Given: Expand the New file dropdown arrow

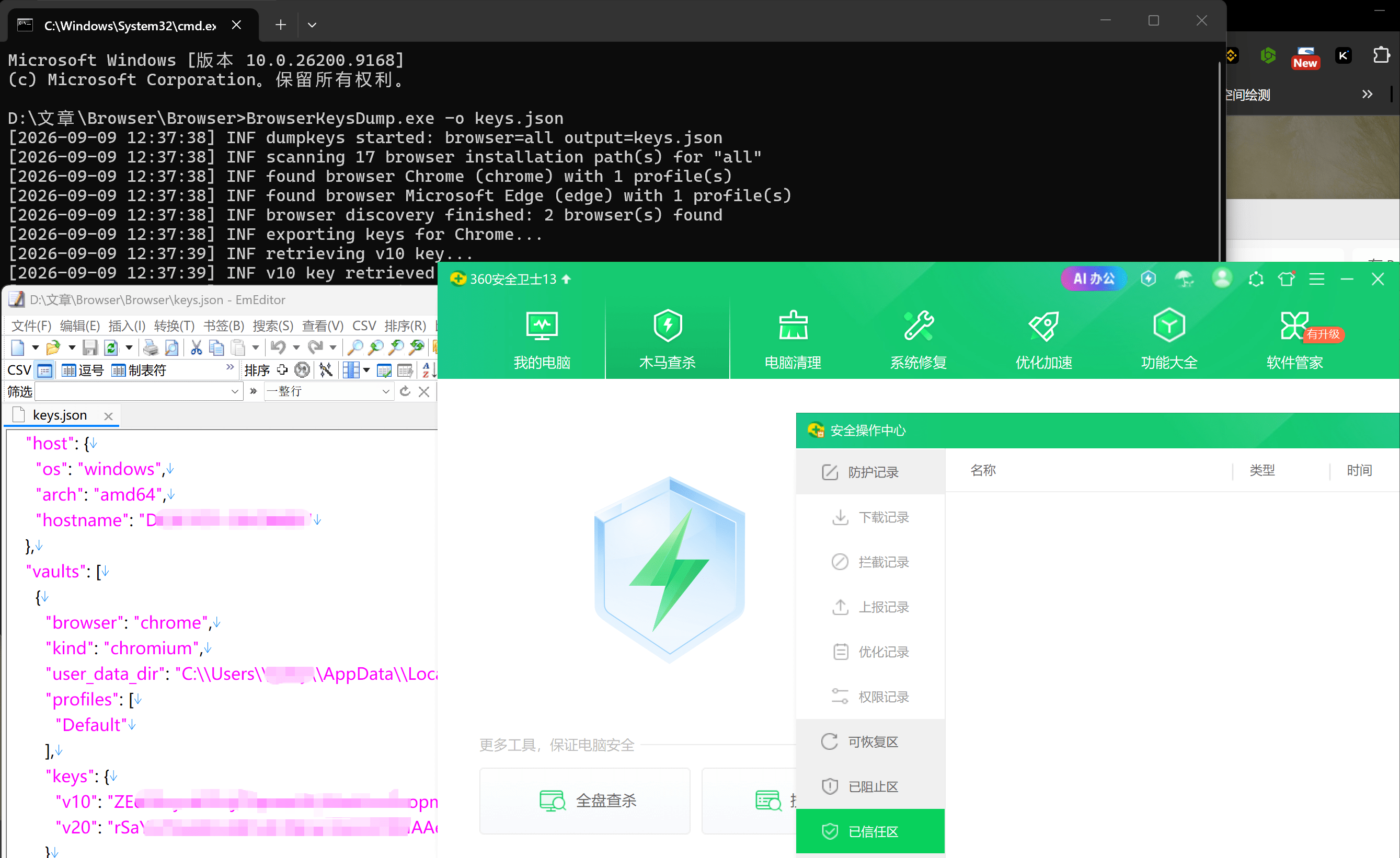Looking at the screenshot, I should pyautogui.click(x=35, y=347).
